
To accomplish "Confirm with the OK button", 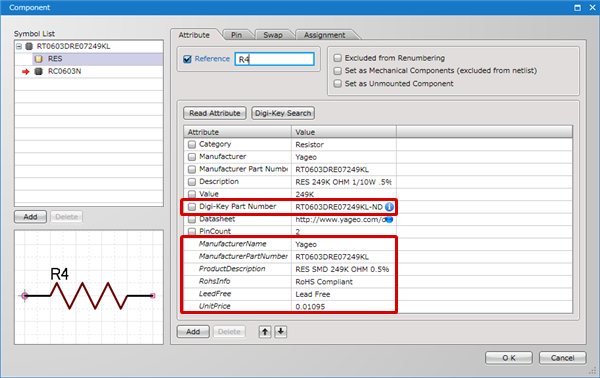I will click(509, 358).
